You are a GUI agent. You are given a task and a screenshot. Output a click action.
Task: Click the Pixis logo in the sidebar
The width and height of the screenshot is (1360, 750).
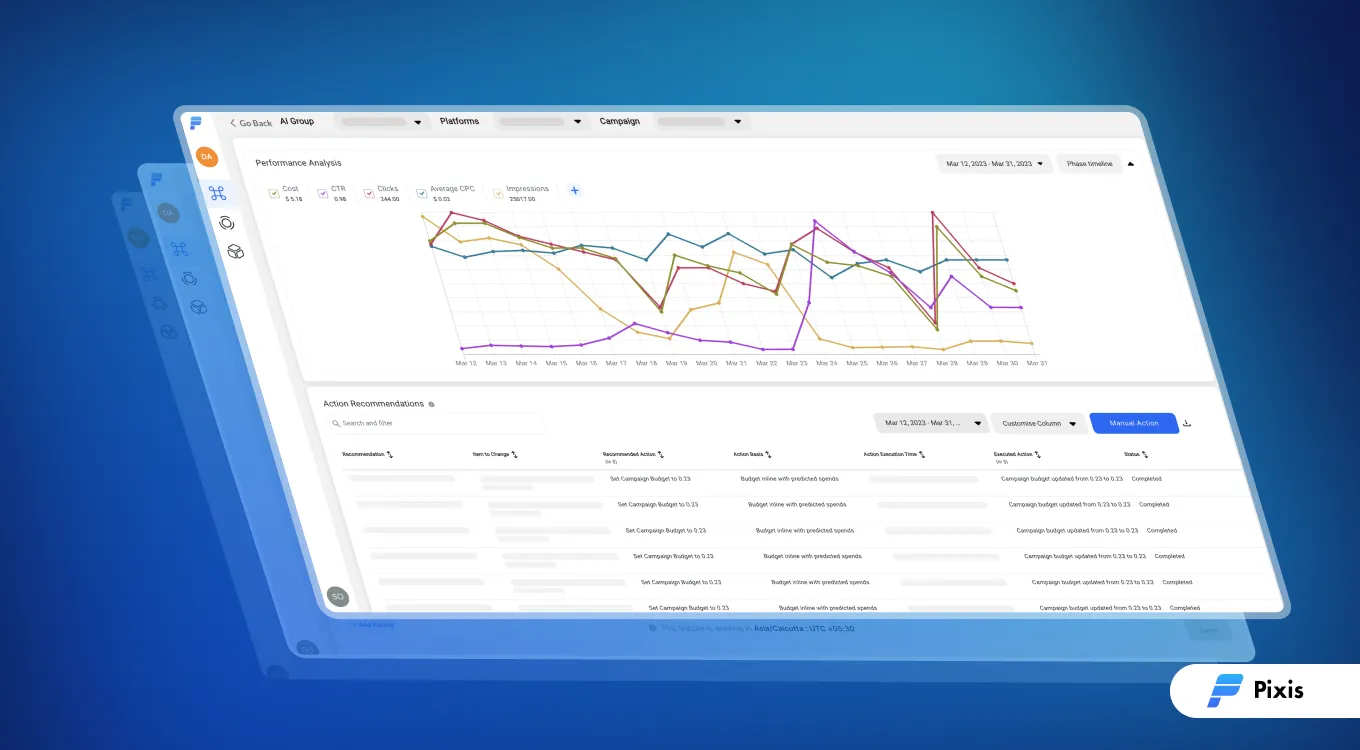coord(195,123)
